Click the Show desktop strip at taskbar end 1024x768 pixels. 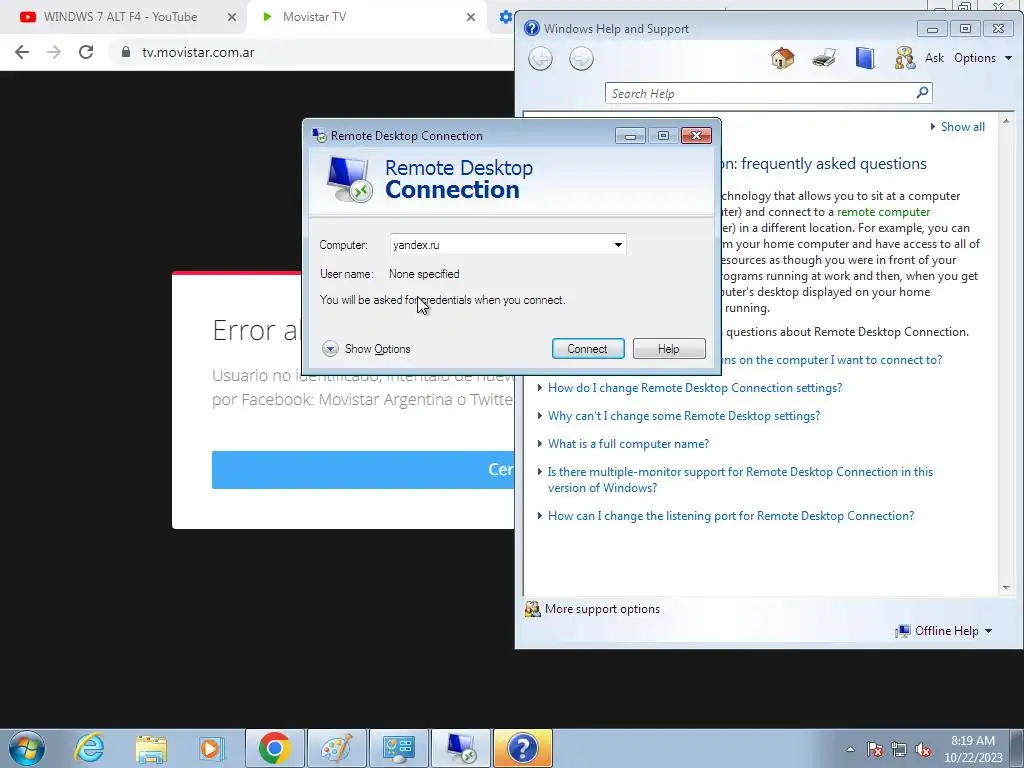(1016, 748)
